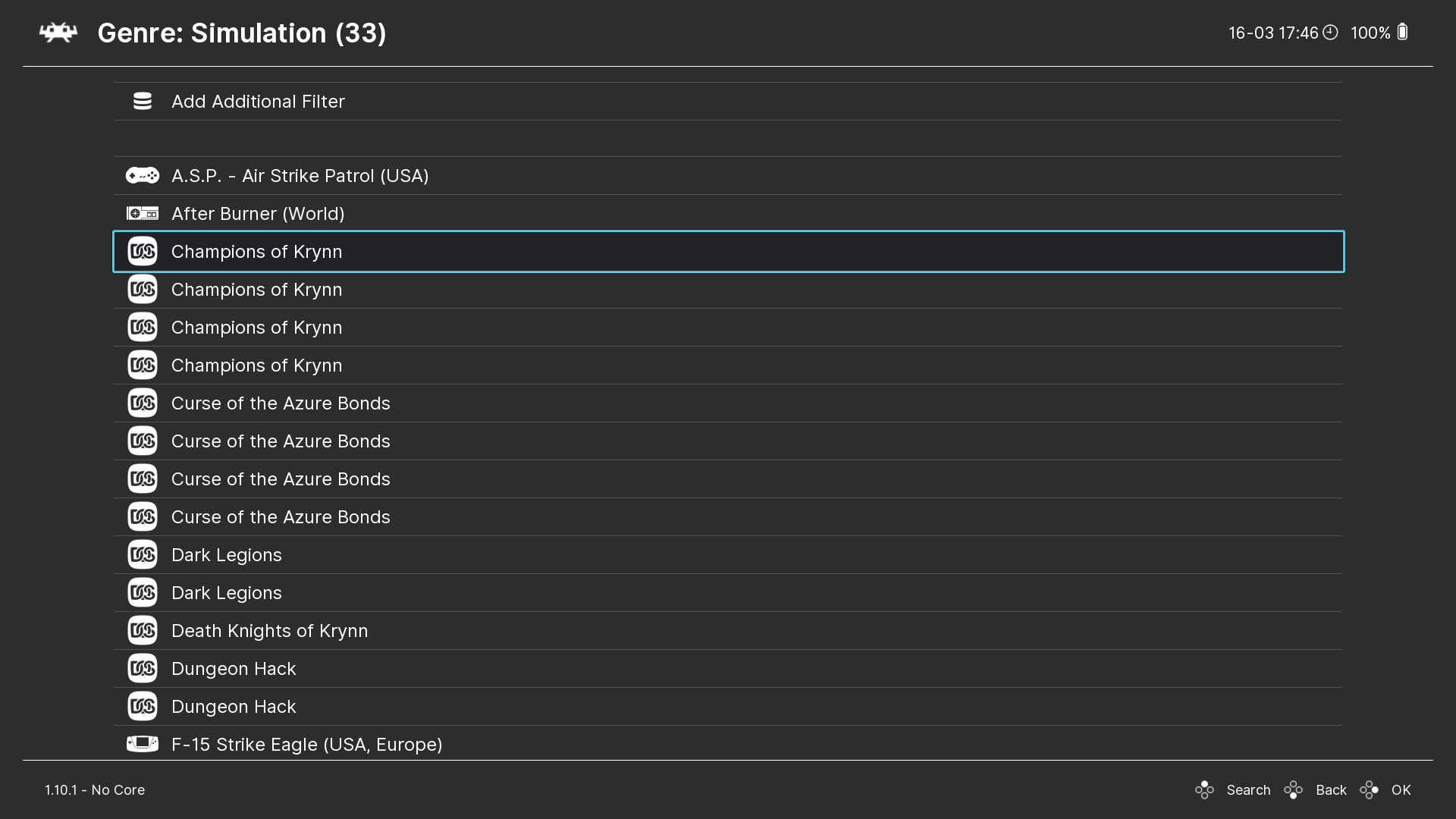Click the "16-03 17:46" date and time
This screenshot has width=1456, height=819.
(x=1273, y=33)
